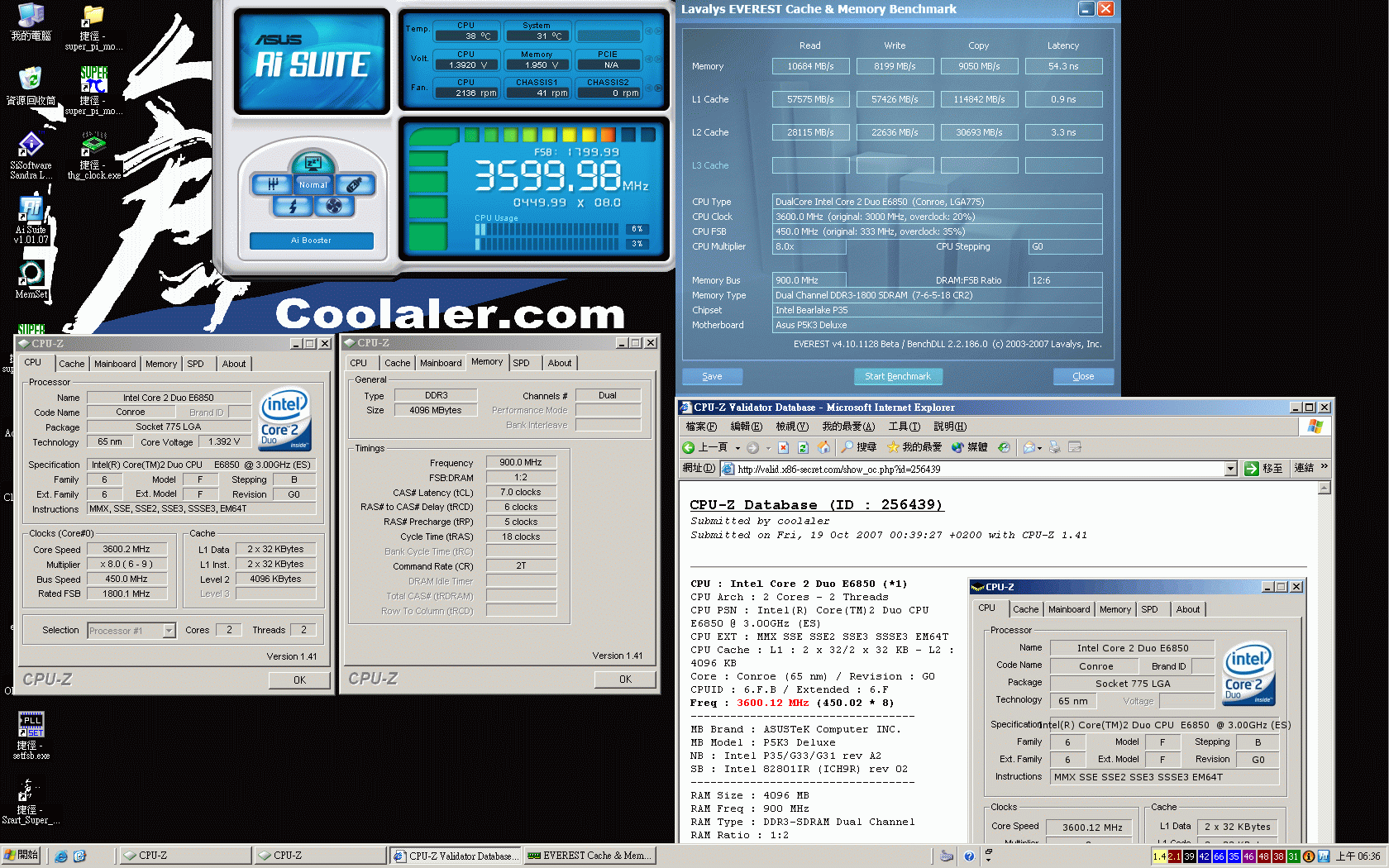Screen dimensions: 1389x868
Task: Click the IE Forward arrow icon
Action: 752,447
